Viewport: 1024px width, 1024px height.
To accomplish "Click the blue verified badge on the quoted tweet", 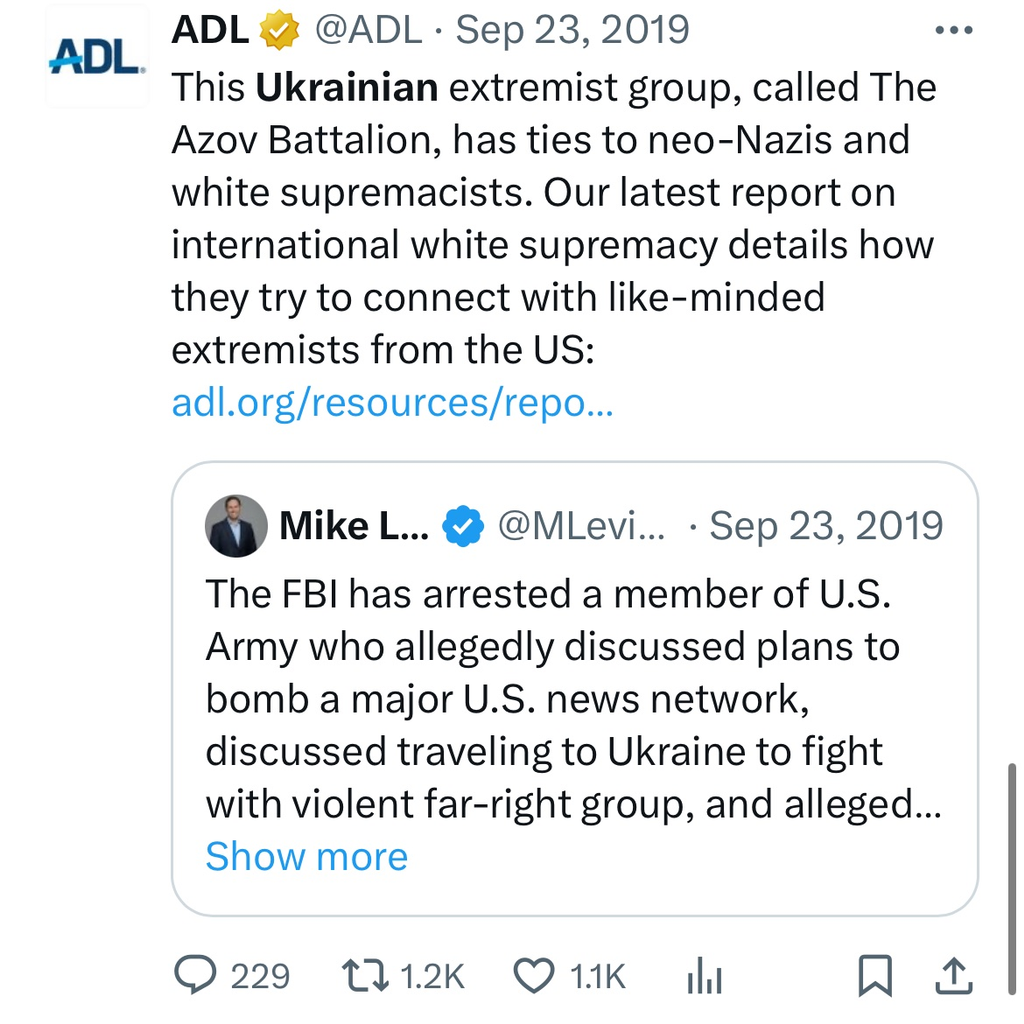I will [x=463, y=526].
